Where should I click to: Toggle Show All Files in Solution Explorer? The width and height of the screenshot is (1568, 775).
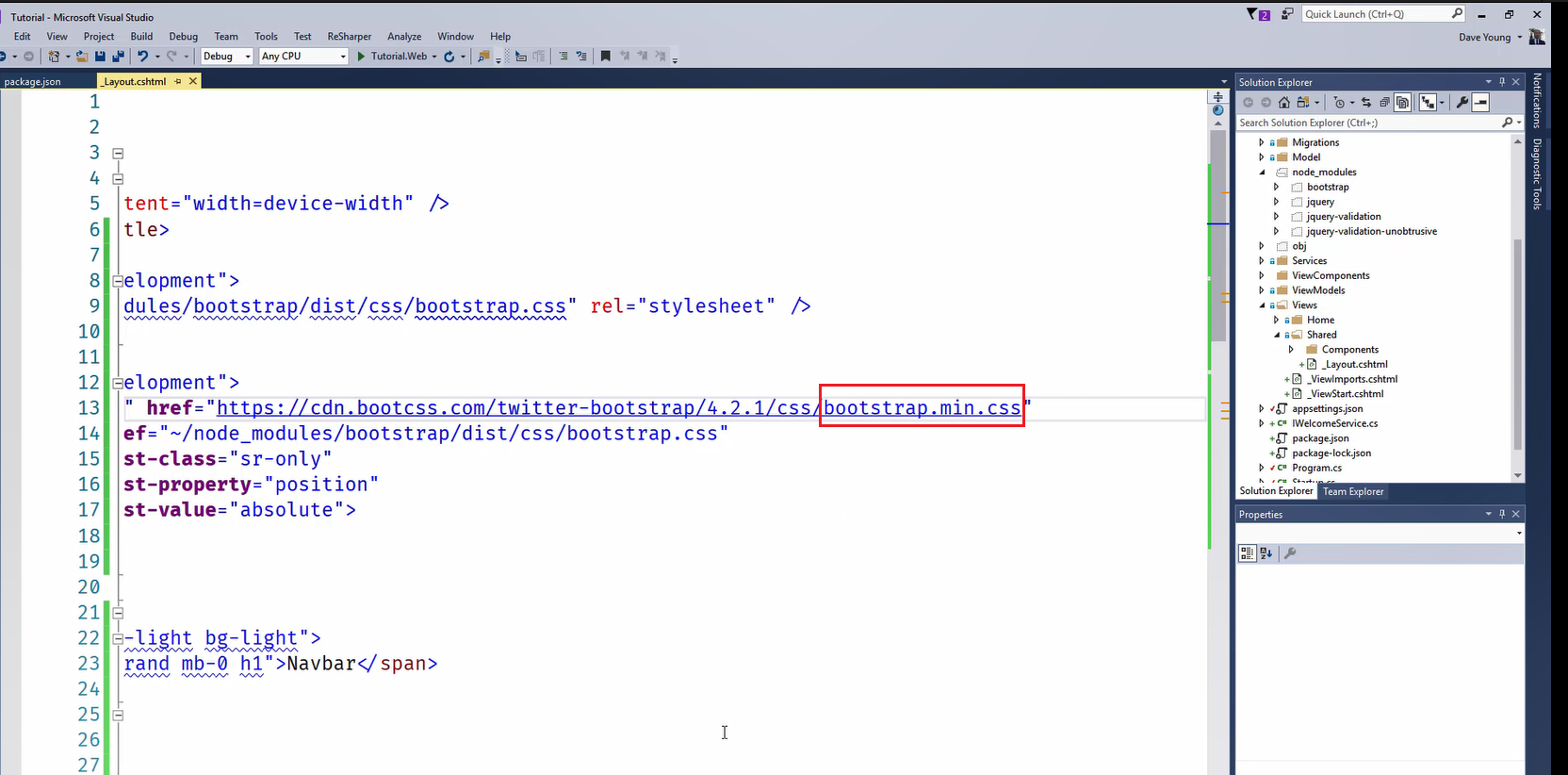[x=1402, y=102]
